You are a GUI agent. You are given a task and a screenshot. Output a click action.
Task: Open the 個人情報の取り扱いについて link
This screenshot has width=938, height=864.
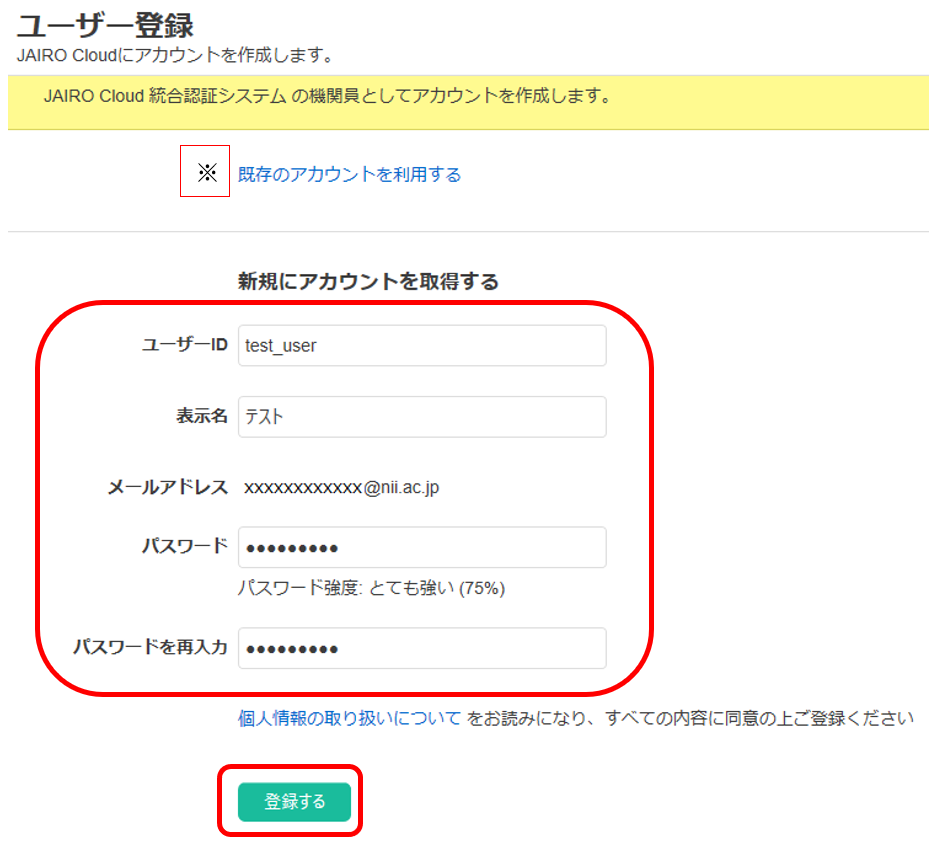click(349, 718)
